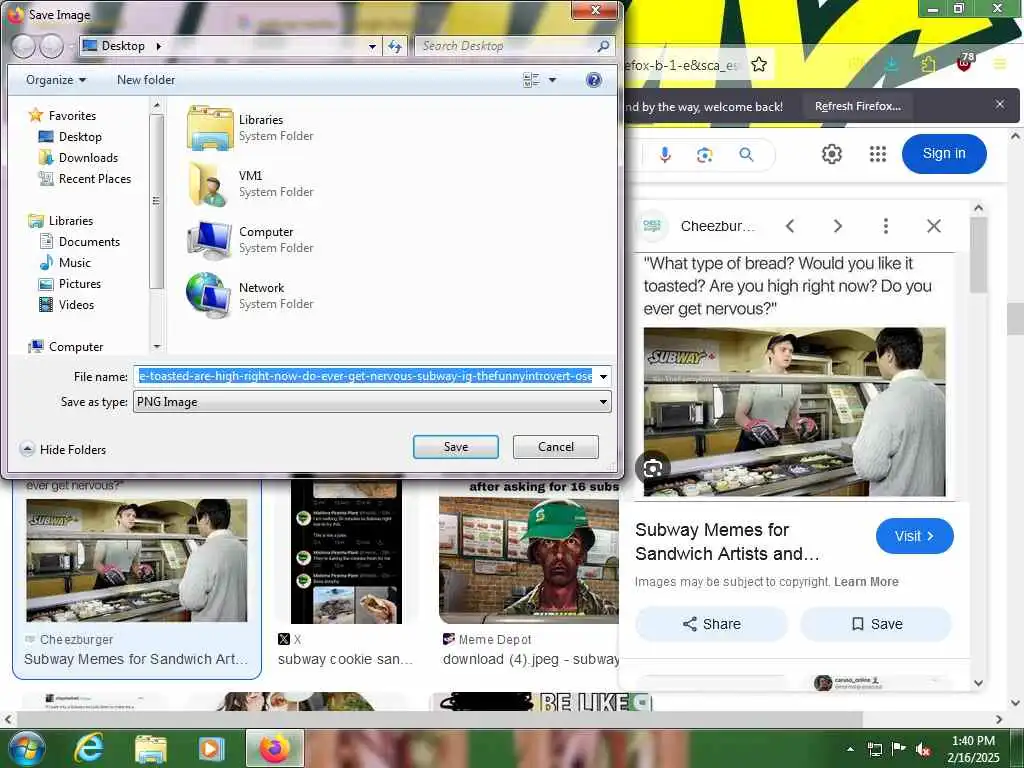Open Windows Media Player from the taskbar
This screenshot has width=1024, height=768.
point(211,748)
